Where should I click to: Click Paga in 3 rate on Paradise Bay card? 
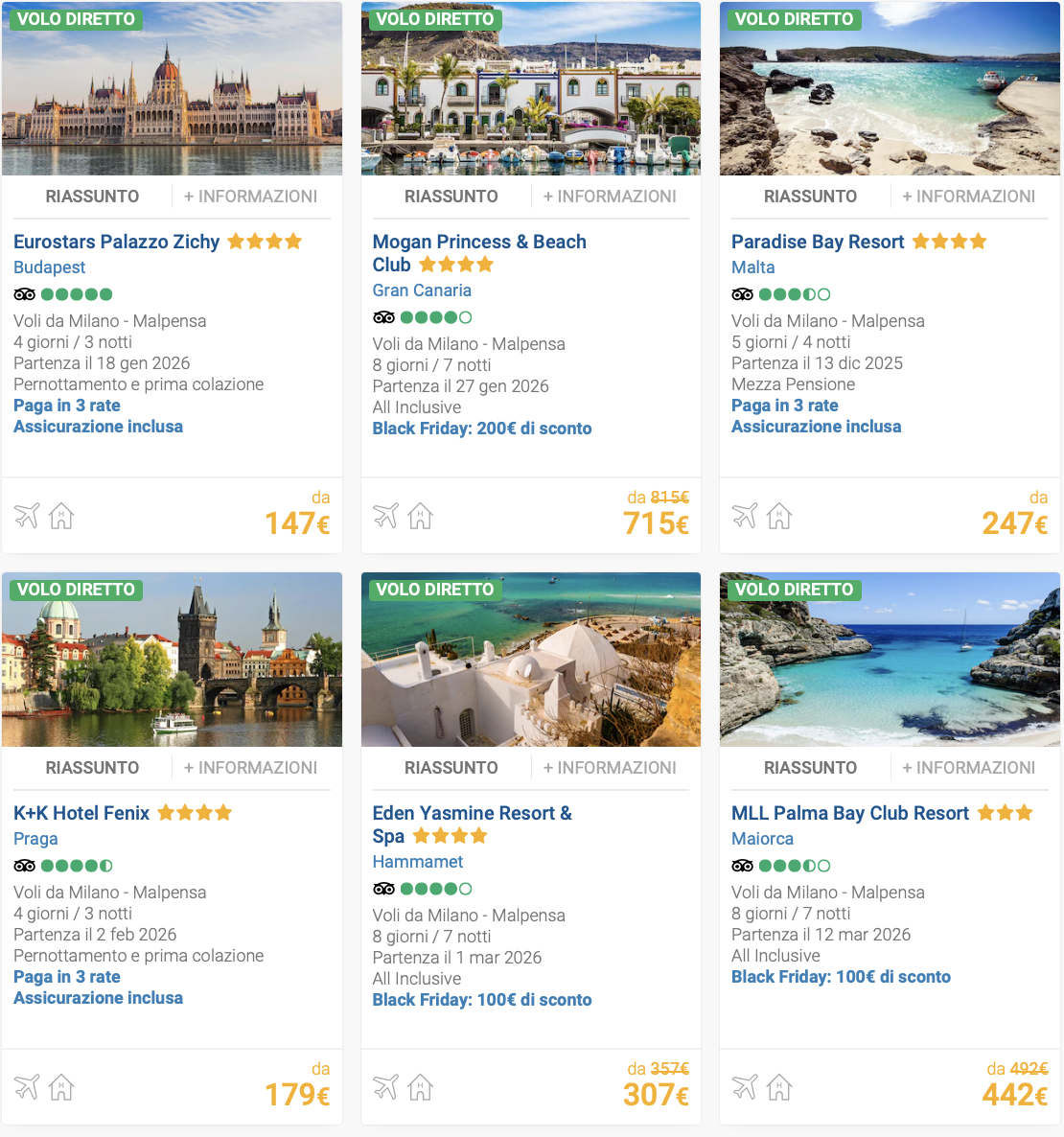[784, 406]
